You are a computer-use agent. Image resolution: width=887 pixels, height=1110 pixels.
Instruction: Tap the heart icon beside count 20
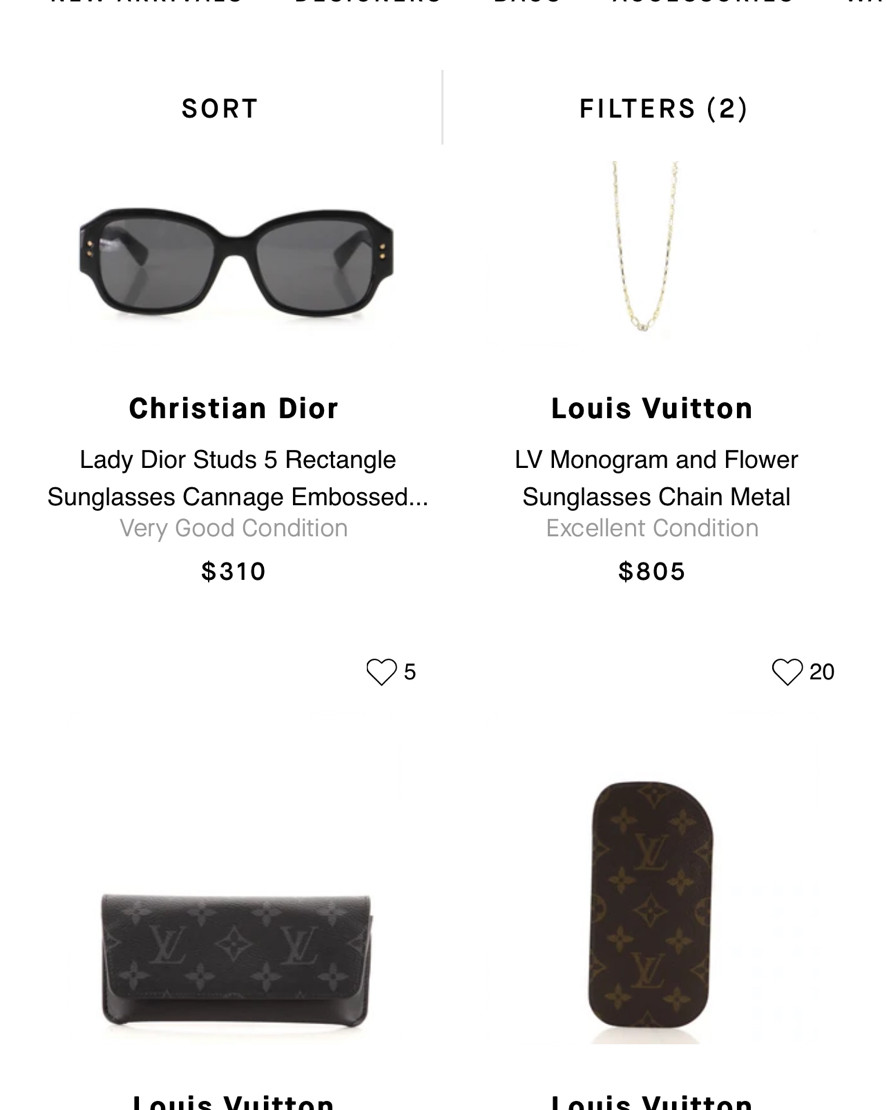click(787, 672)
